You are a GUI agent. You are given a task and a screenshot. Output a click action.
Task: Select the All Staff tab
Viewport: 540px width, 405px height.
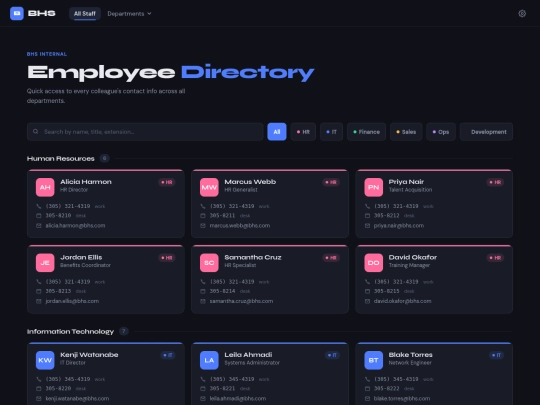click(x=85, y=13)
